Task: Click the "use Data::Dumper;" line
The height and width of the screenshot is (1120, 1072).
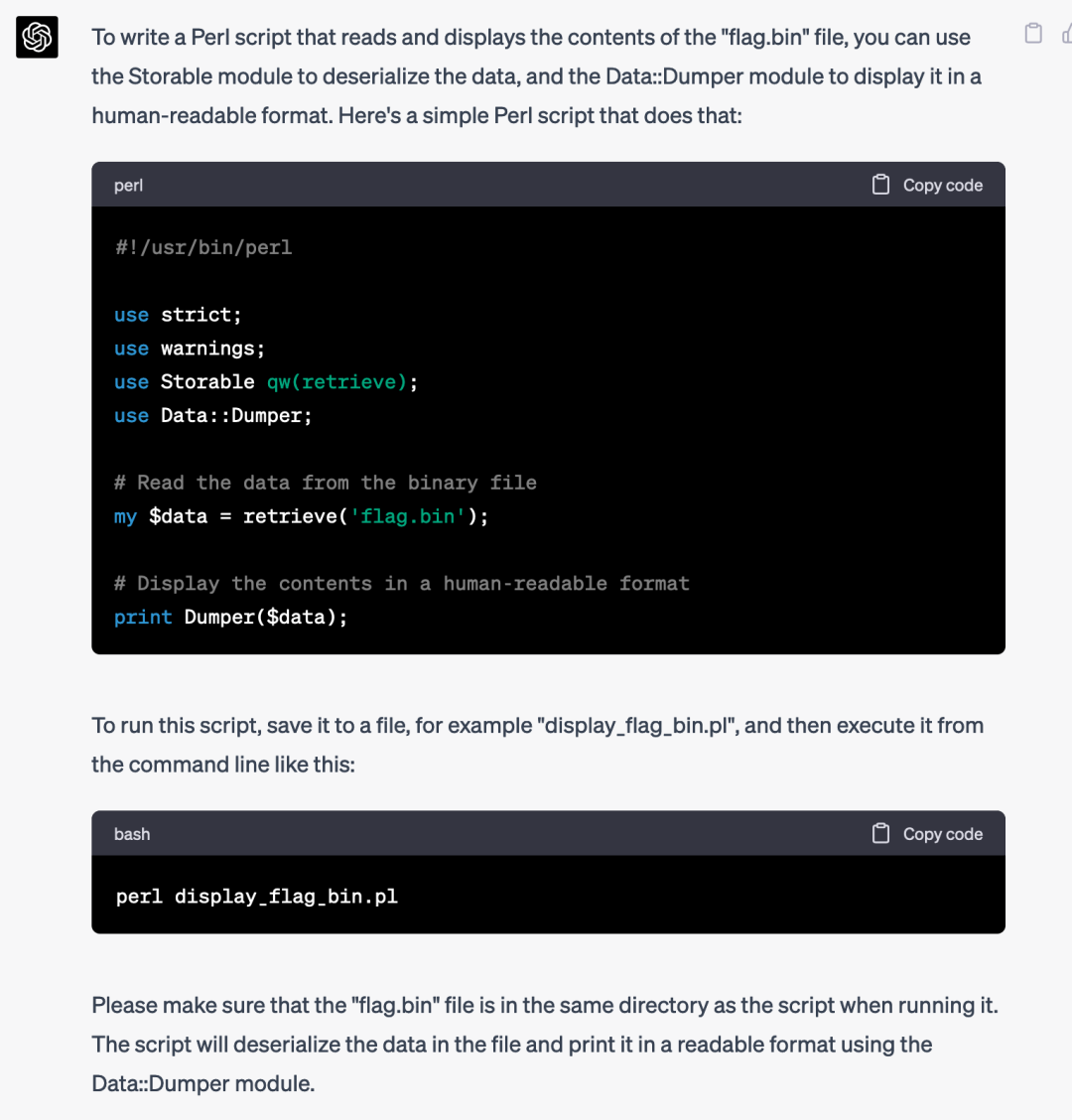Action: coord(212,416)
